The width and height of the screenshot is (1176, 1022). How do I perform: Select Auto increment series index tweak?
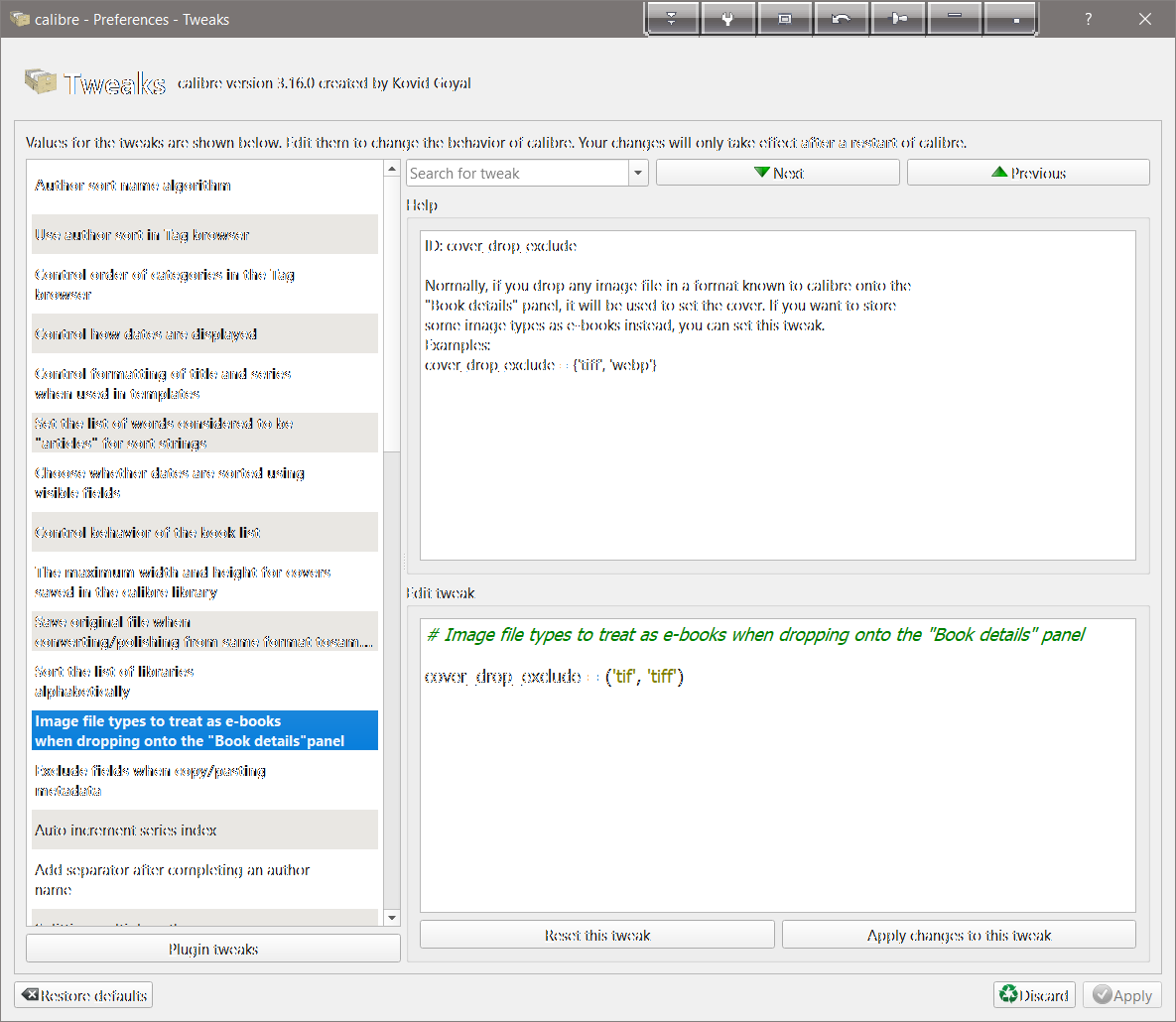tap(204, 830)
